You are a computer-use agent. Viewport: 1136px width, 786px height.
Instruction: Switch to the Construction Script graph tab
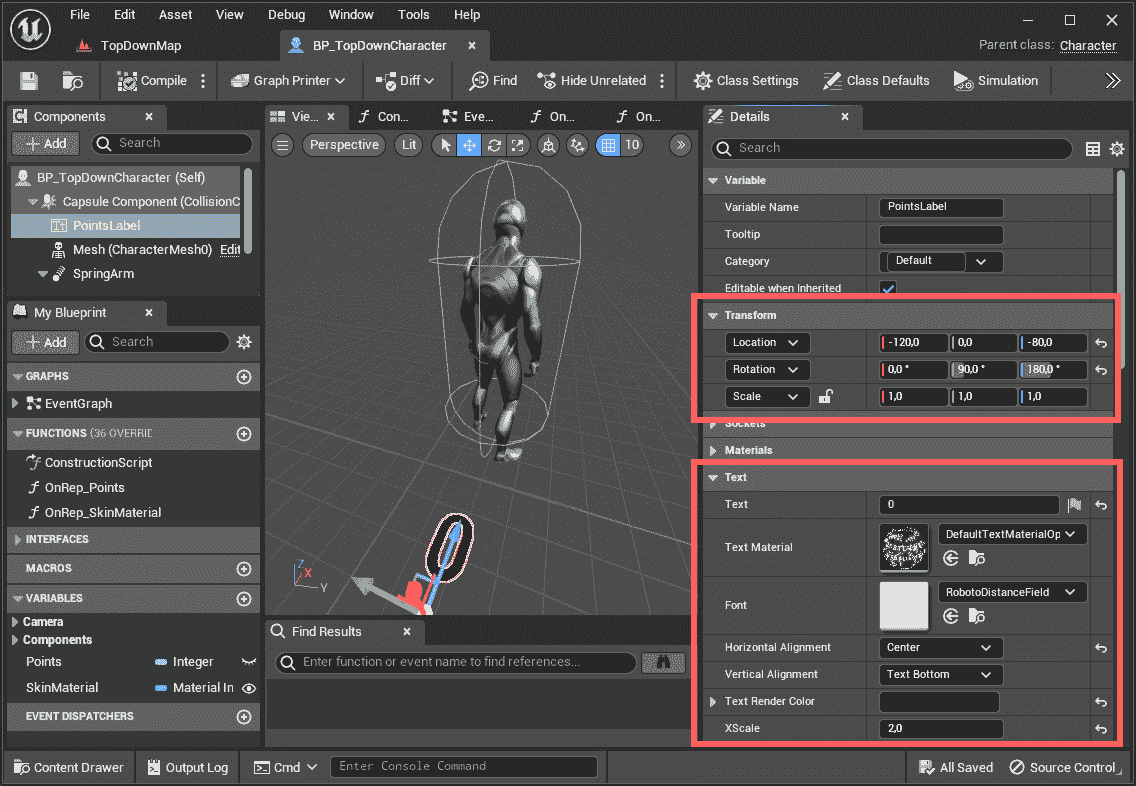[385, 117]
